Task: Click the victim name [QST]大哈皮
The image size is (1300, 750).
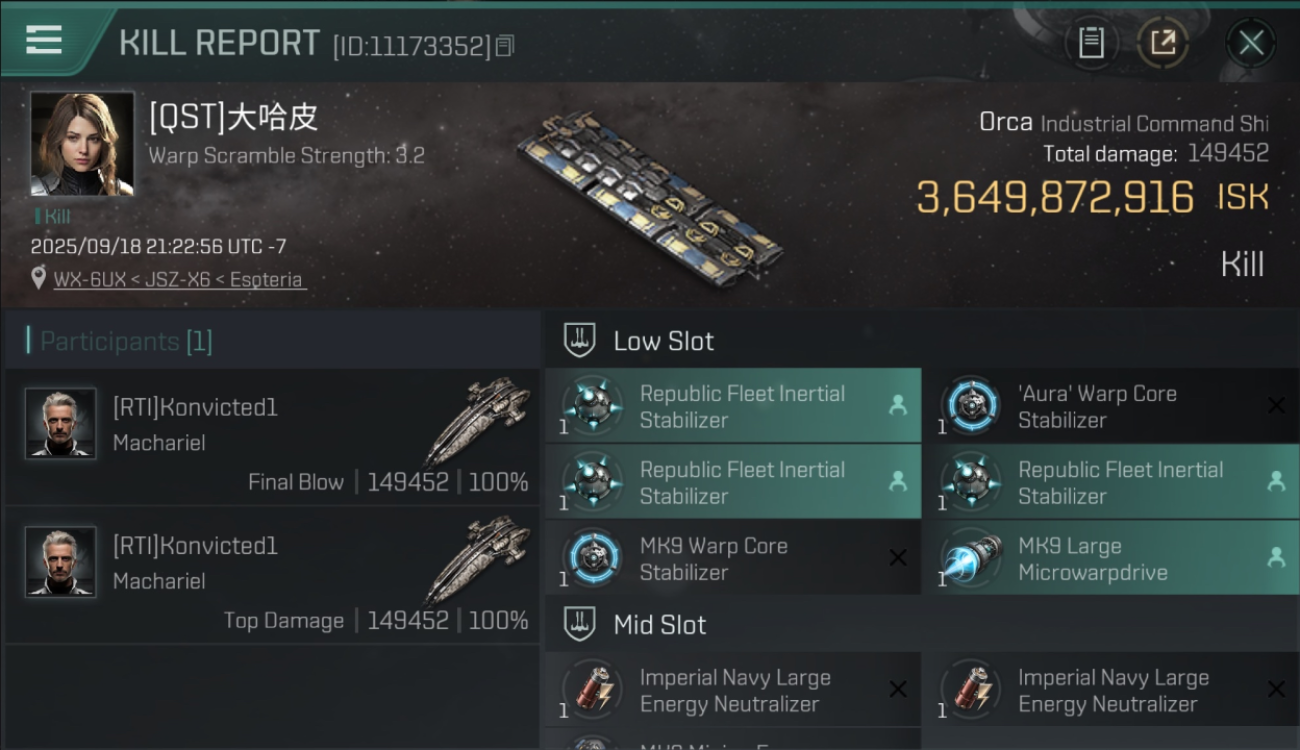Action: click(233, 118)
